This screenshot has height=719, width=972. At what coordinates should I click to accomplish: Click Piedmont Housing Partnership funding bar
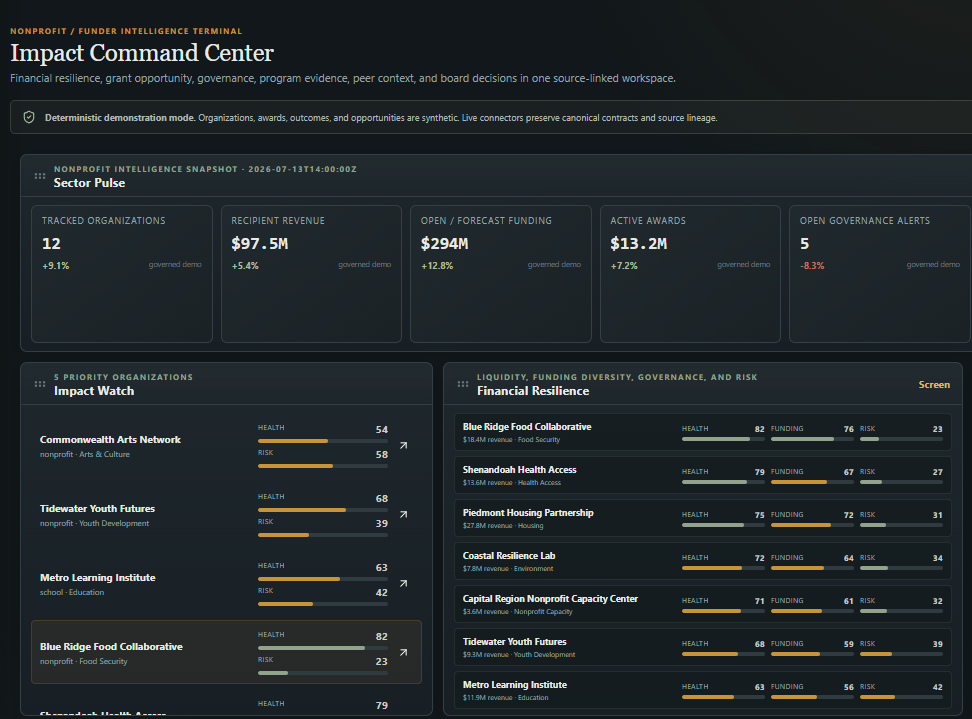(812, 525)
